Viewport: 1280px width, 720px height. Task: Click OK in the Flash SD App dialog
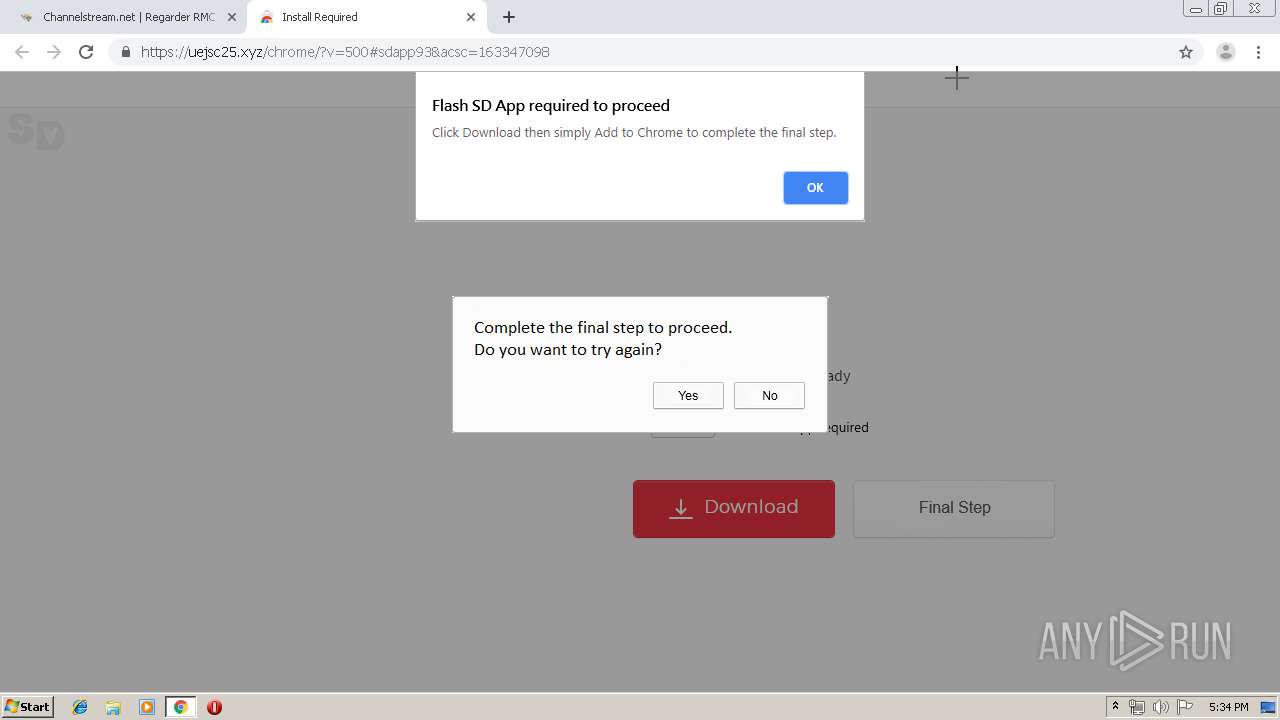tap(815, 188)
